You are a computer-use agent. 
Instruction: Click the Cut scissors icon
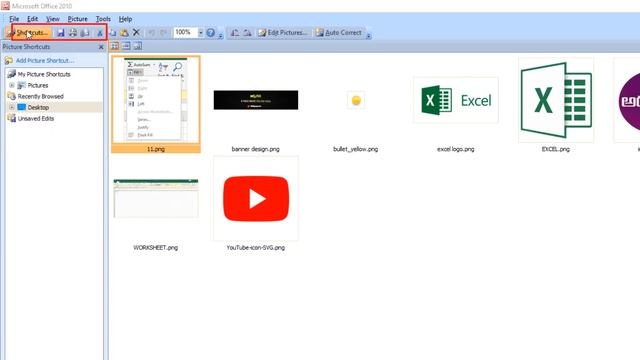point(100,33)
